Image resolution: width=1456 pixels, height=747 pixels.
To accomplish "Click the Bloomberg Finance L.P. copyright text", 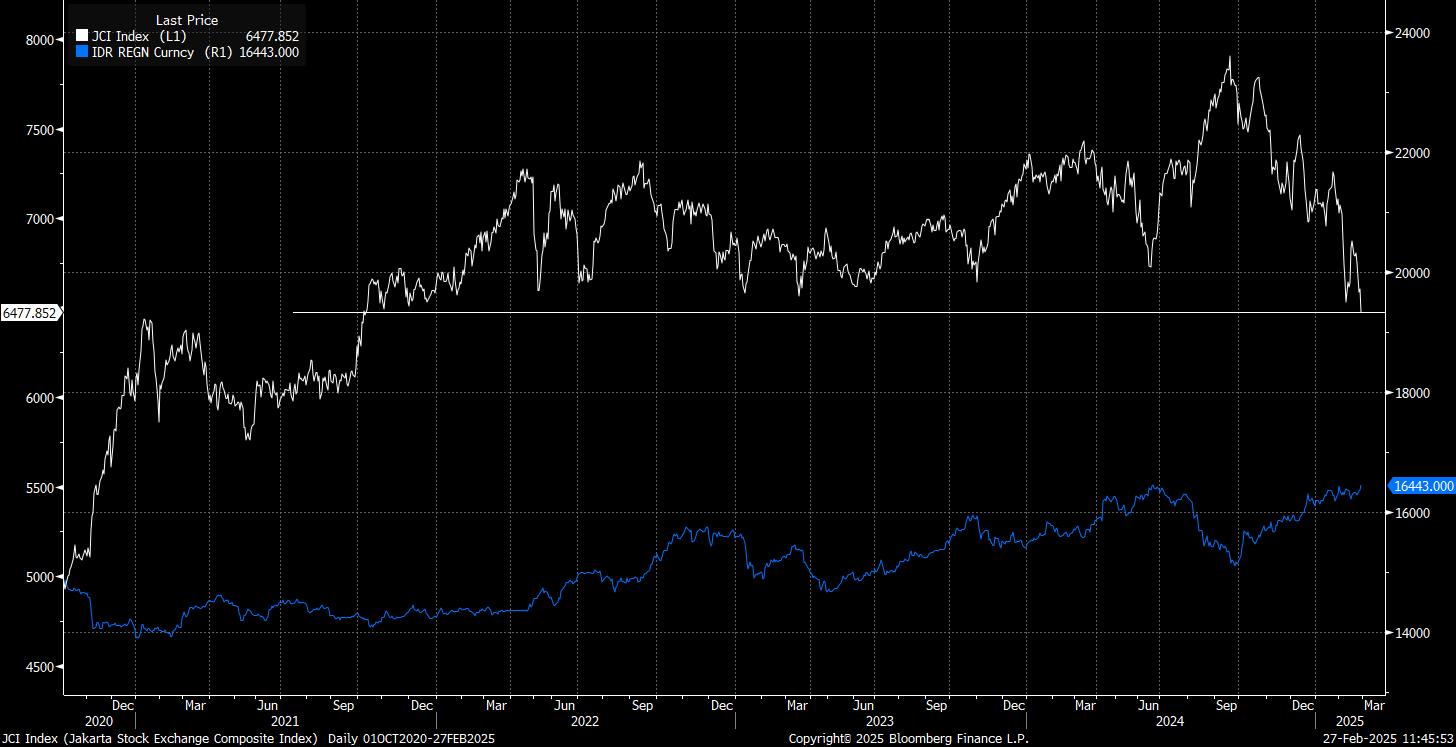I will (x=907, y=739).
